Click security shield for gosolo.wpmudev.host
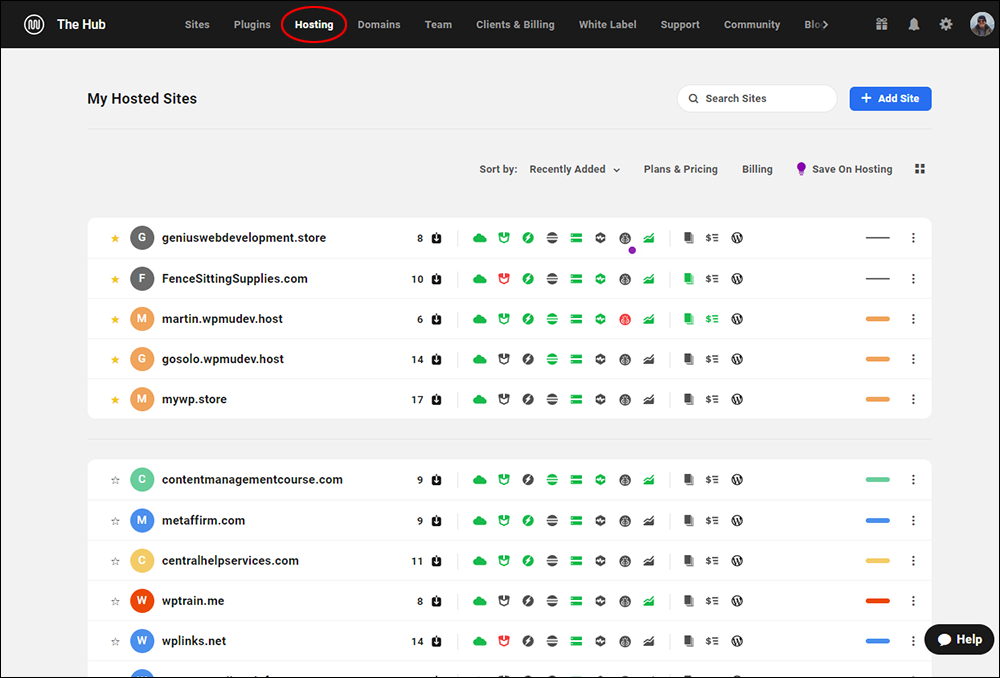1000x678 pixels. tap(504, 359)
